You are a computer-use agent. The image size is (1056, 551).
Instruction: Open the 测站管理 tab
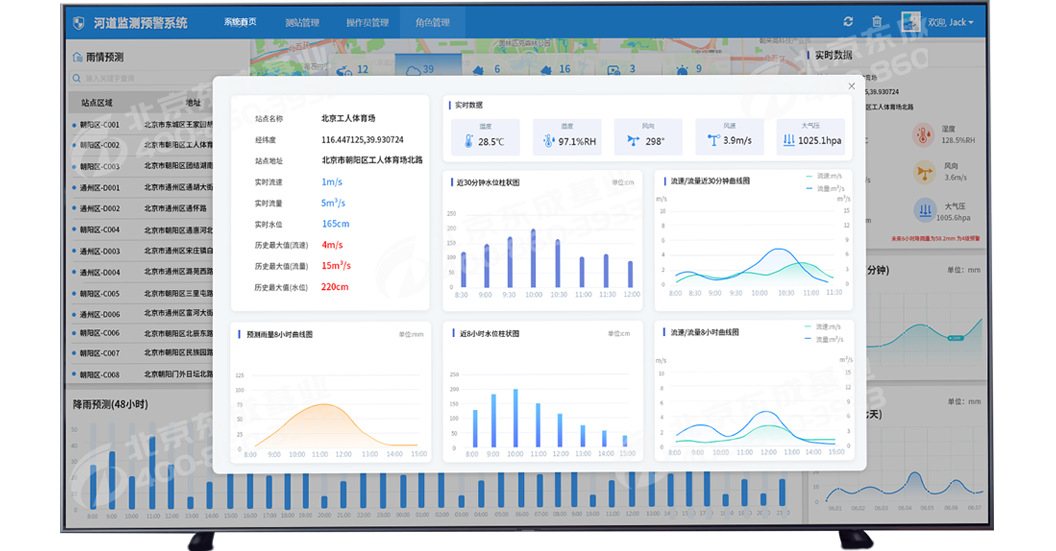301,22
